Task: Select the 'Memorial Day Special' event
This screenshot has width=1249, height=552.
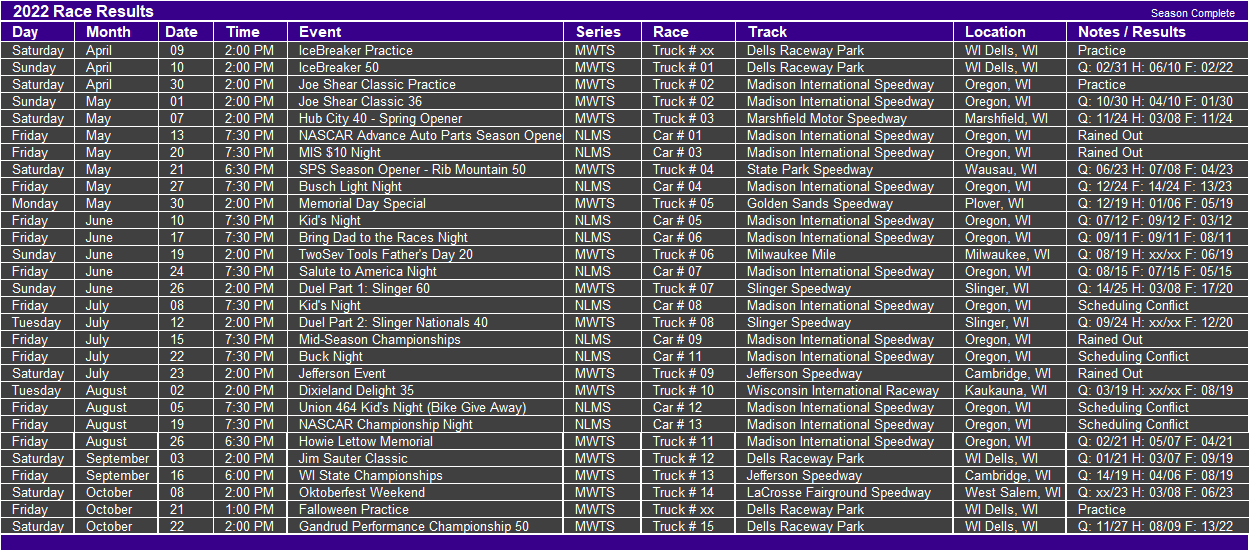Action: [x=362, y=203]
